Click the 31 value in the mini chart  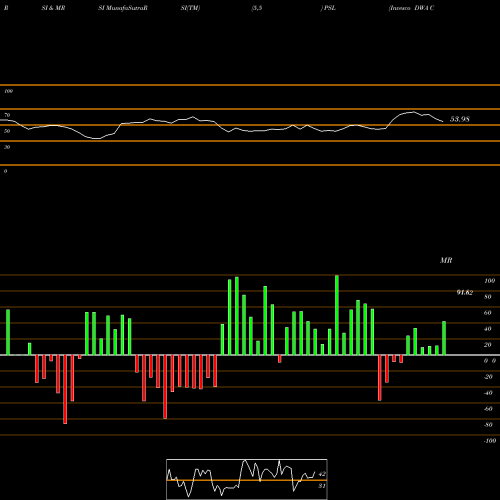[x=322, y=486]
